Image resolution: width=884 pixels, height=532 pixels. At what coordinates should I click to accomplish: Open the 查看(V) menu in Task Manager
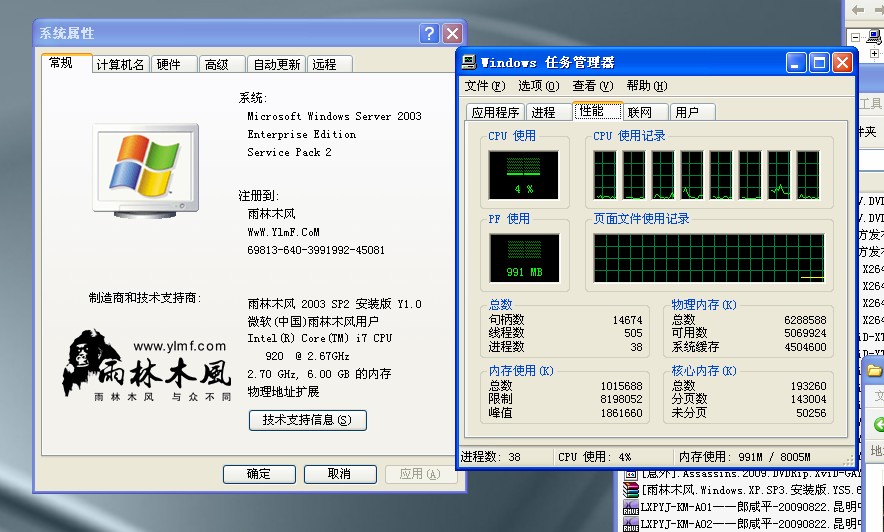click(x=593, y=86)
